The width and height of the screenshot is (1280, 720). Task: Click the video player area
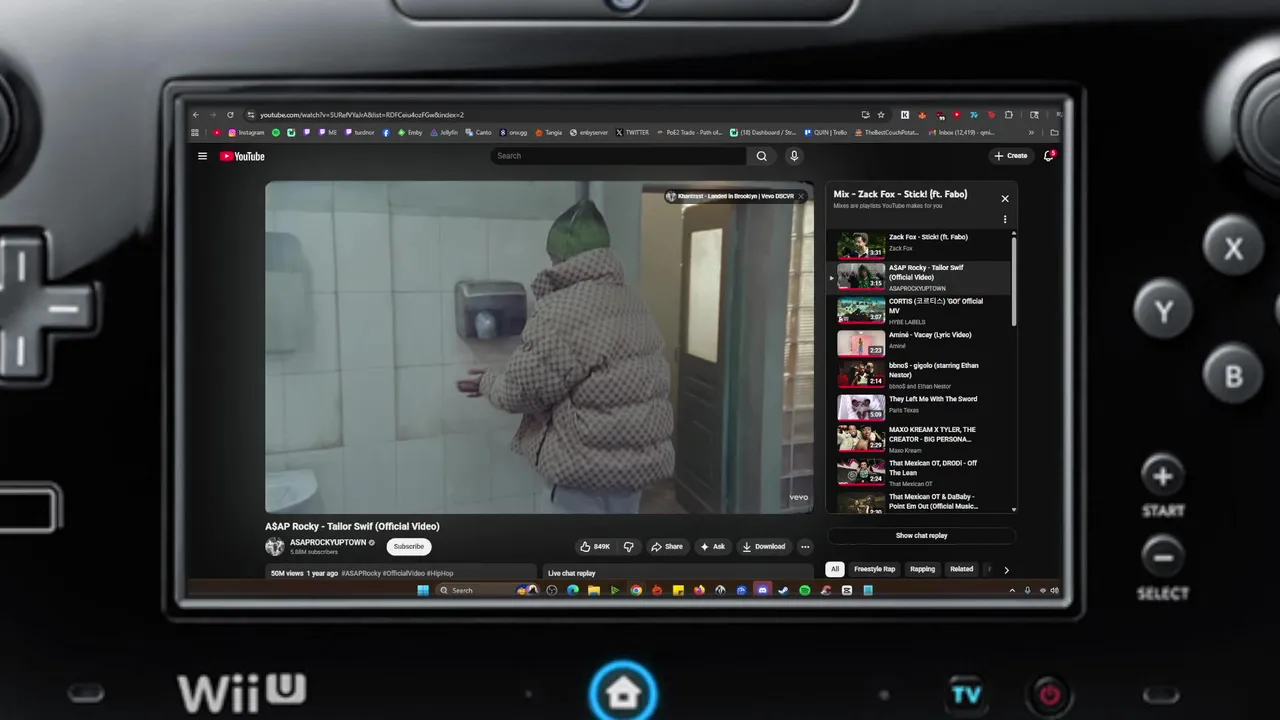(539, 347)
